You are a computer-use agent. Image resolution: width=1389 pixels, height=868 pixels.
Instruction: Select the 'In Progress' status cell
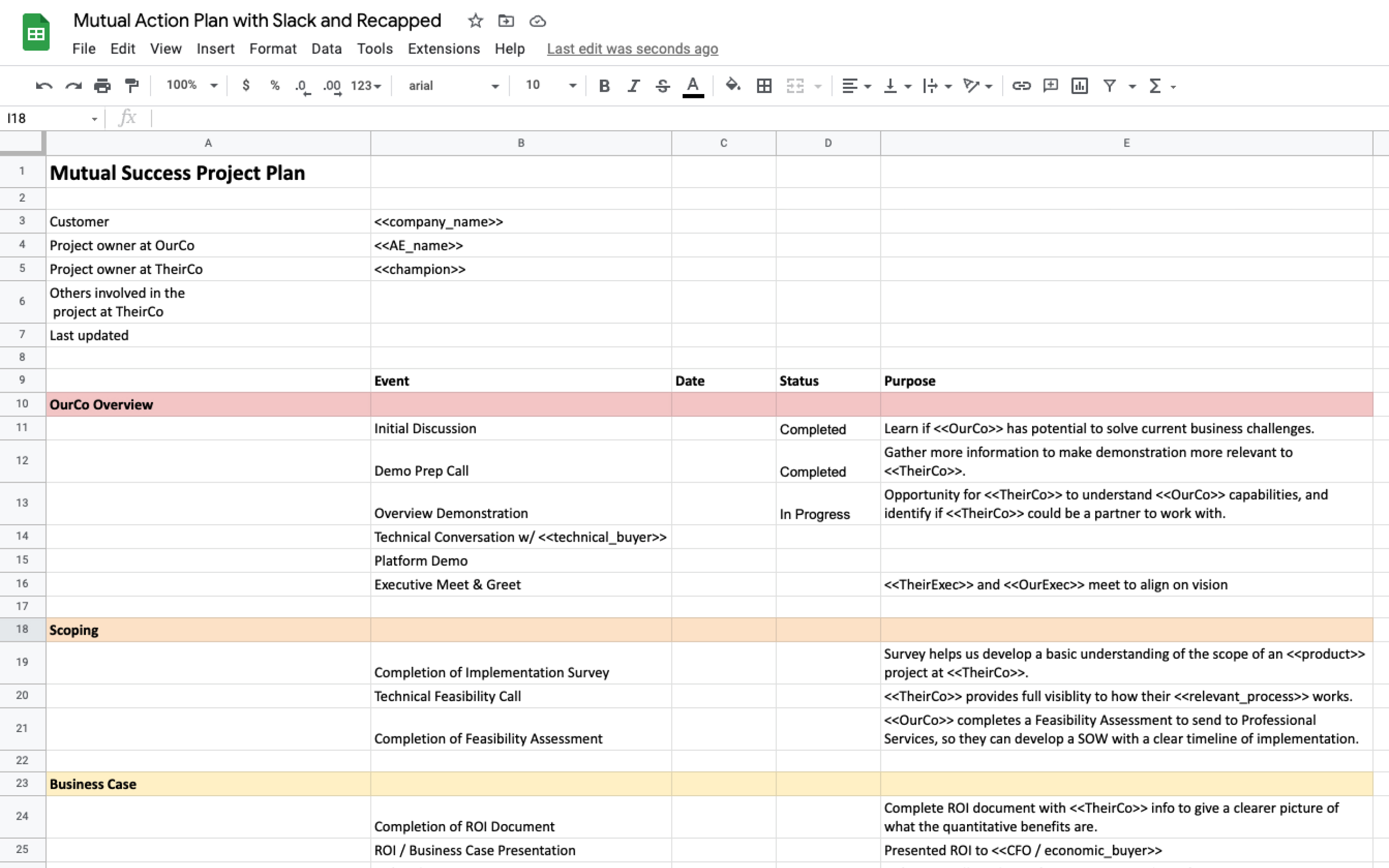pos(828,503)
